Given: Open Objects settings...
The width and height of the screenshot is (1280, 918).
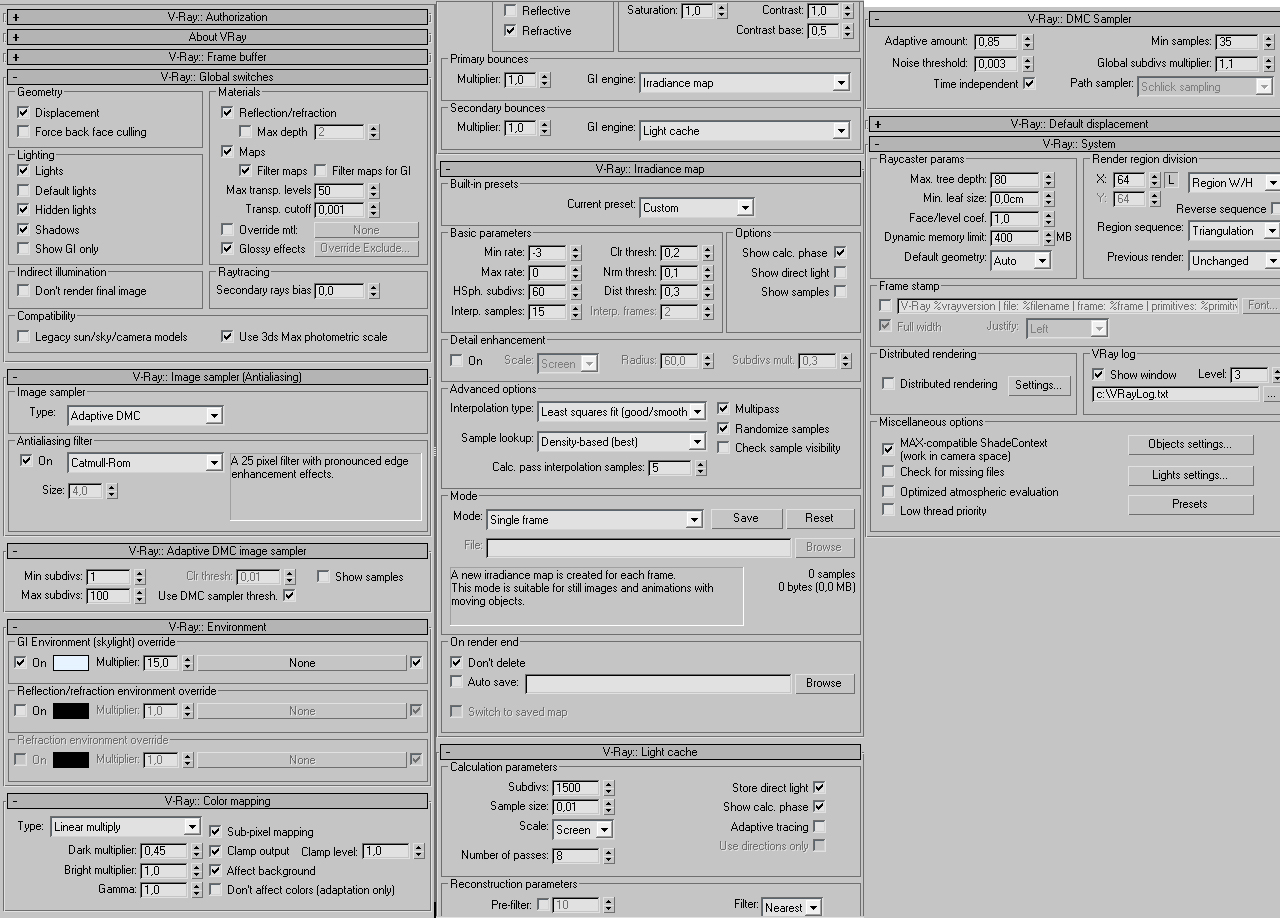Looking at the screenshot, I should pos(1190,444).
